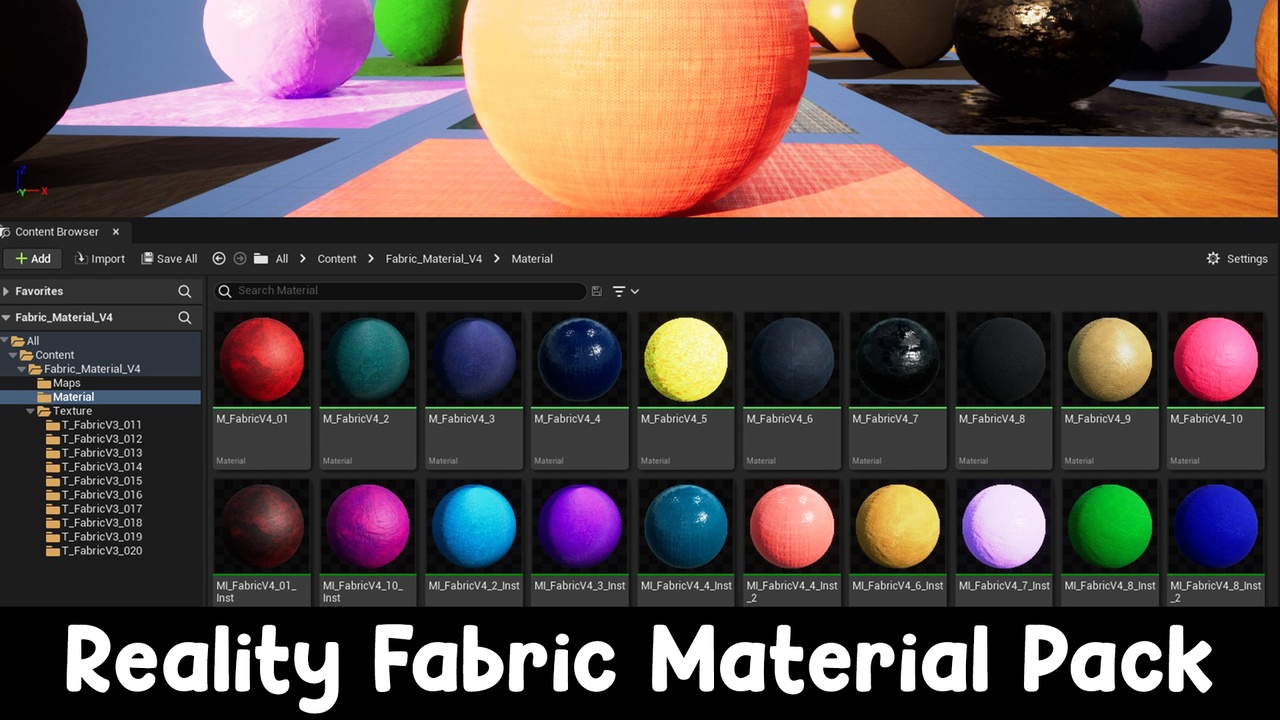Screen dimensions: 1280x720
Task: Click the forward navigation arrow
Action: coord(240,258)
